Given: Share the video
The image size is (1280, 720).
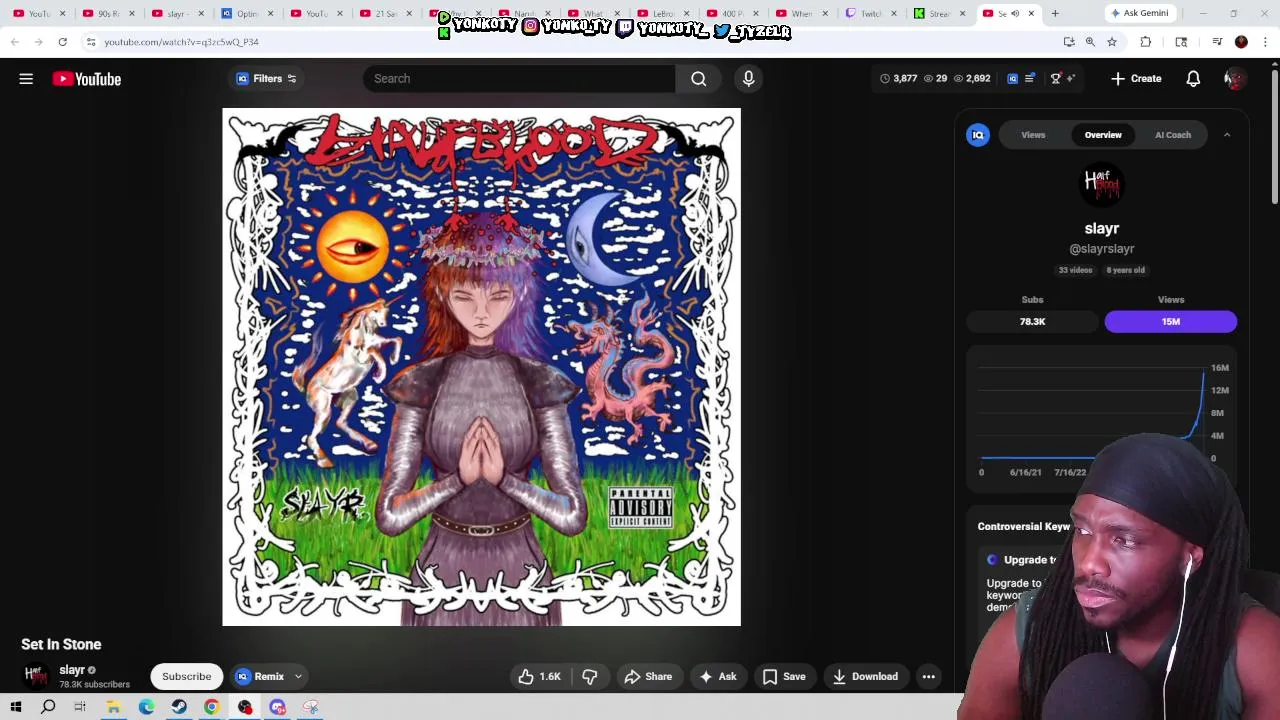Looking at the screenshot, I should click(x=648, y=677).
